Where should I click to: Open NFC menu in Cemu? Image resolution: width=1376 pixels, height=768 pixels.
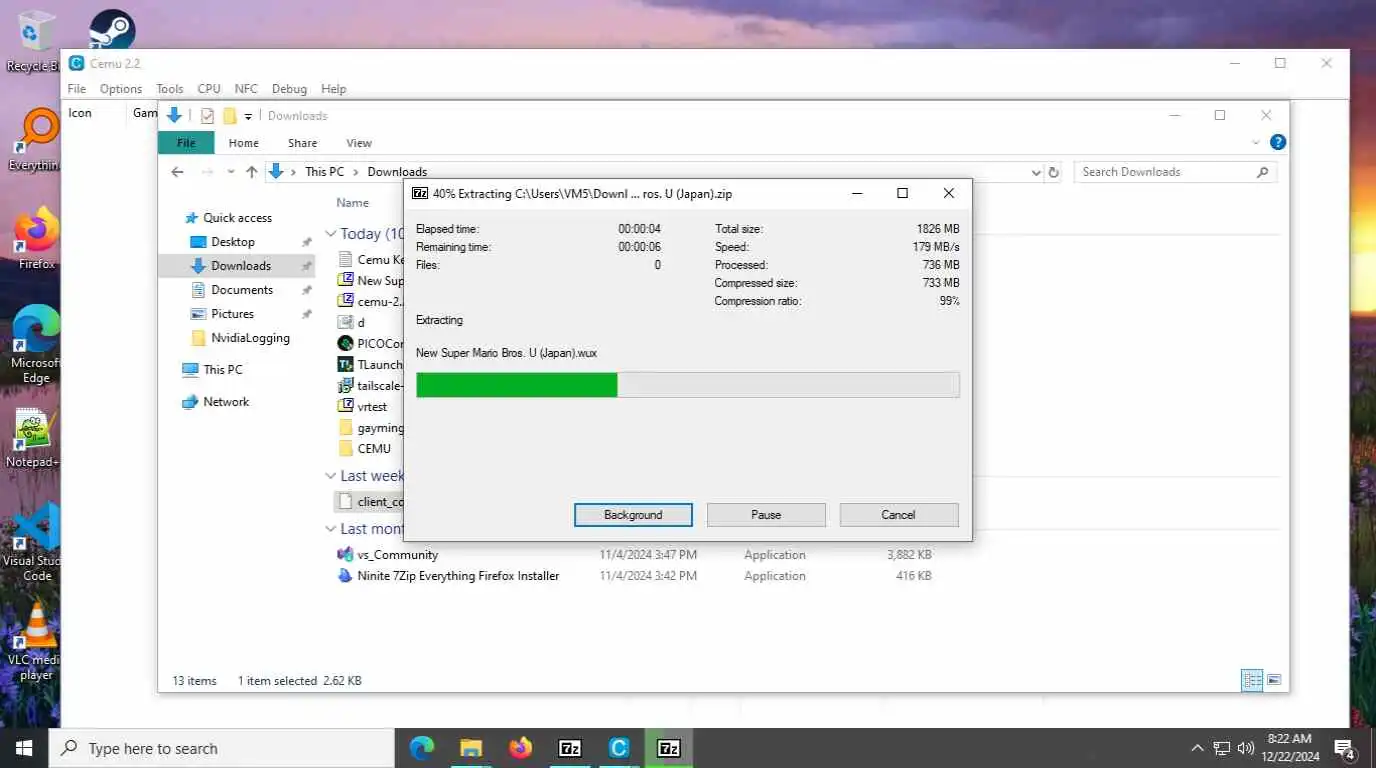(246, 89)
